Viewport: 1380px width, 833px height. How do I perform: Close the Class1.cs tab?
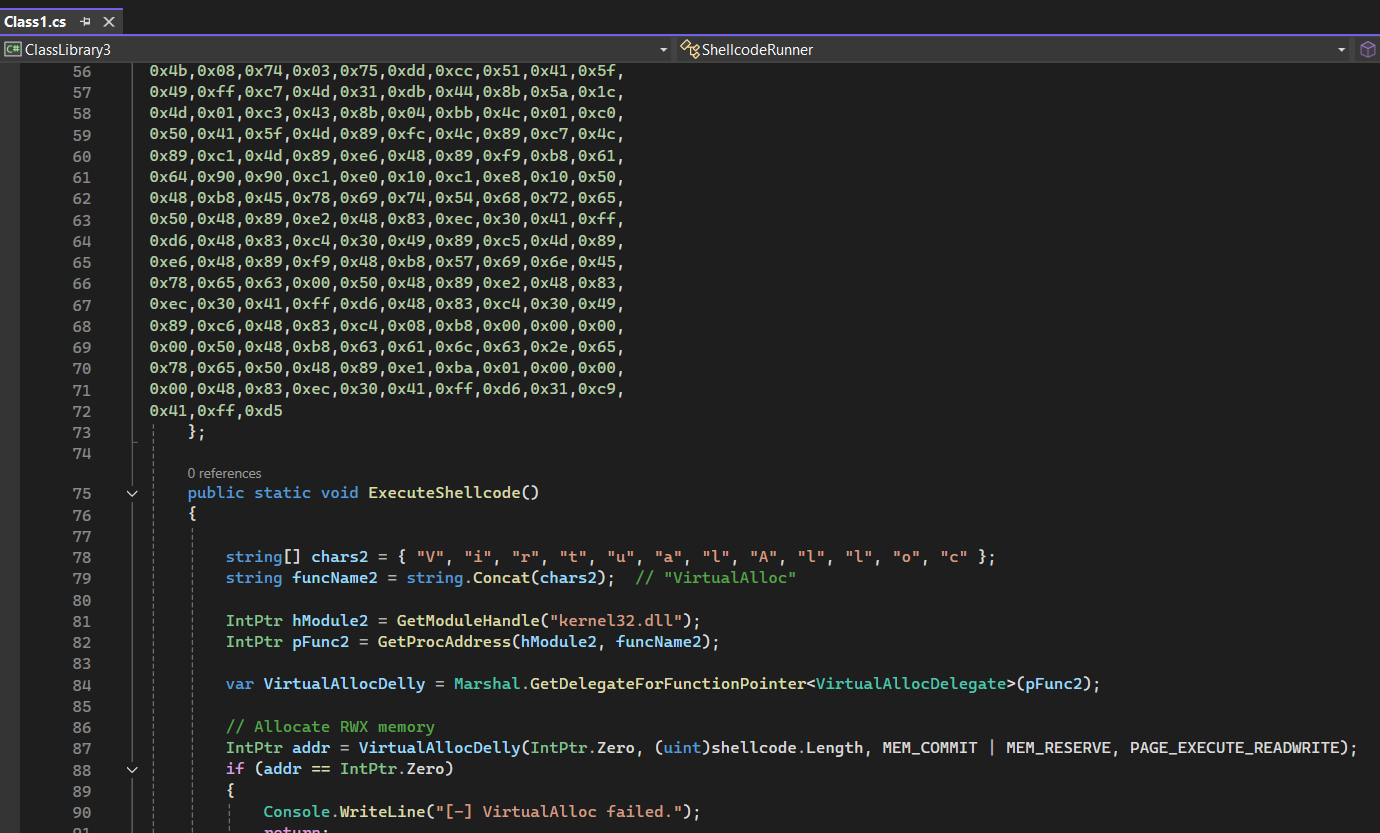point(109,22)
